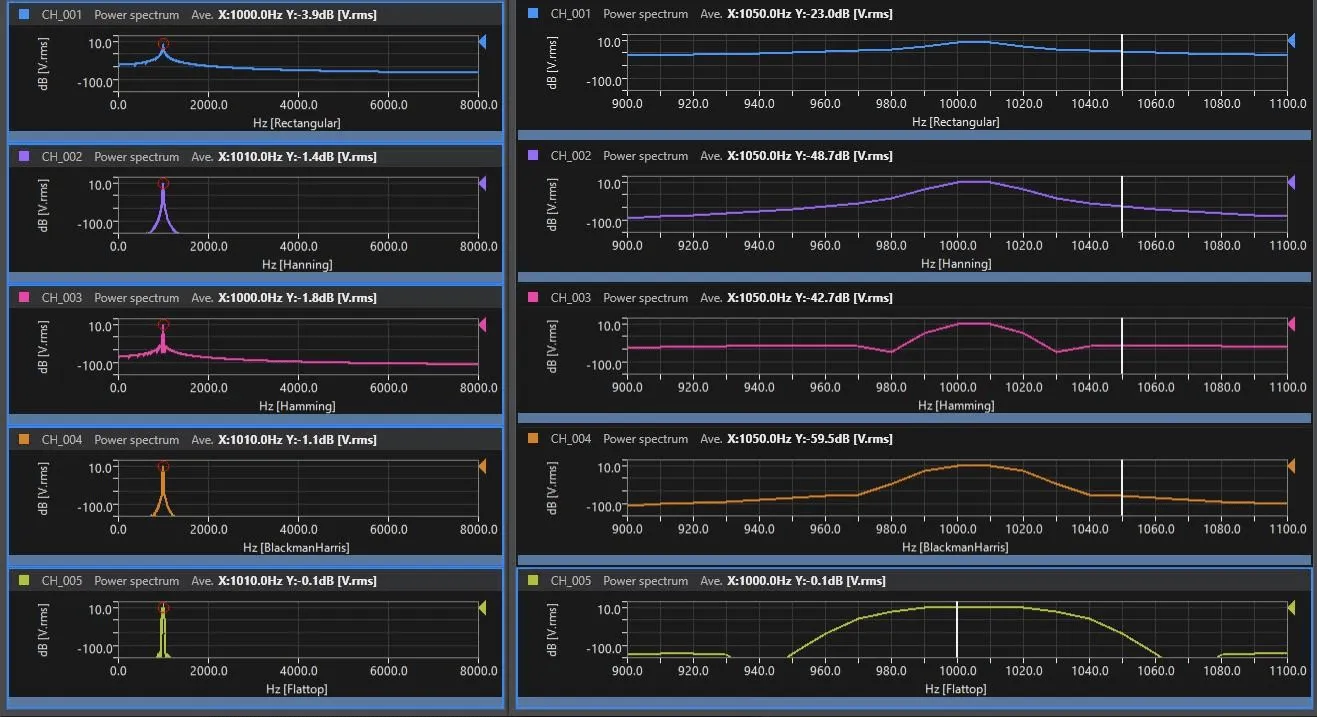Click the green color square of CH_005 in the 0–8000 Hz graph
This screenshot has width=1317, height=717.
(24, 581)
